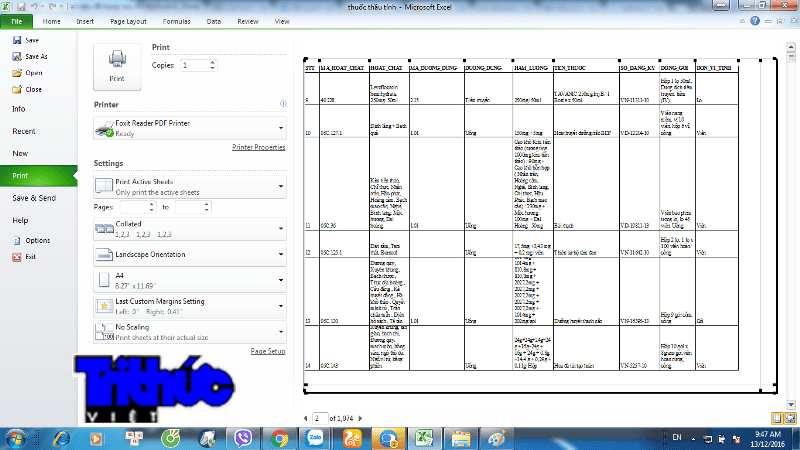Click preview scrollbar up arrow
This screenshot has height=450, width=800.
click(791, 47)
